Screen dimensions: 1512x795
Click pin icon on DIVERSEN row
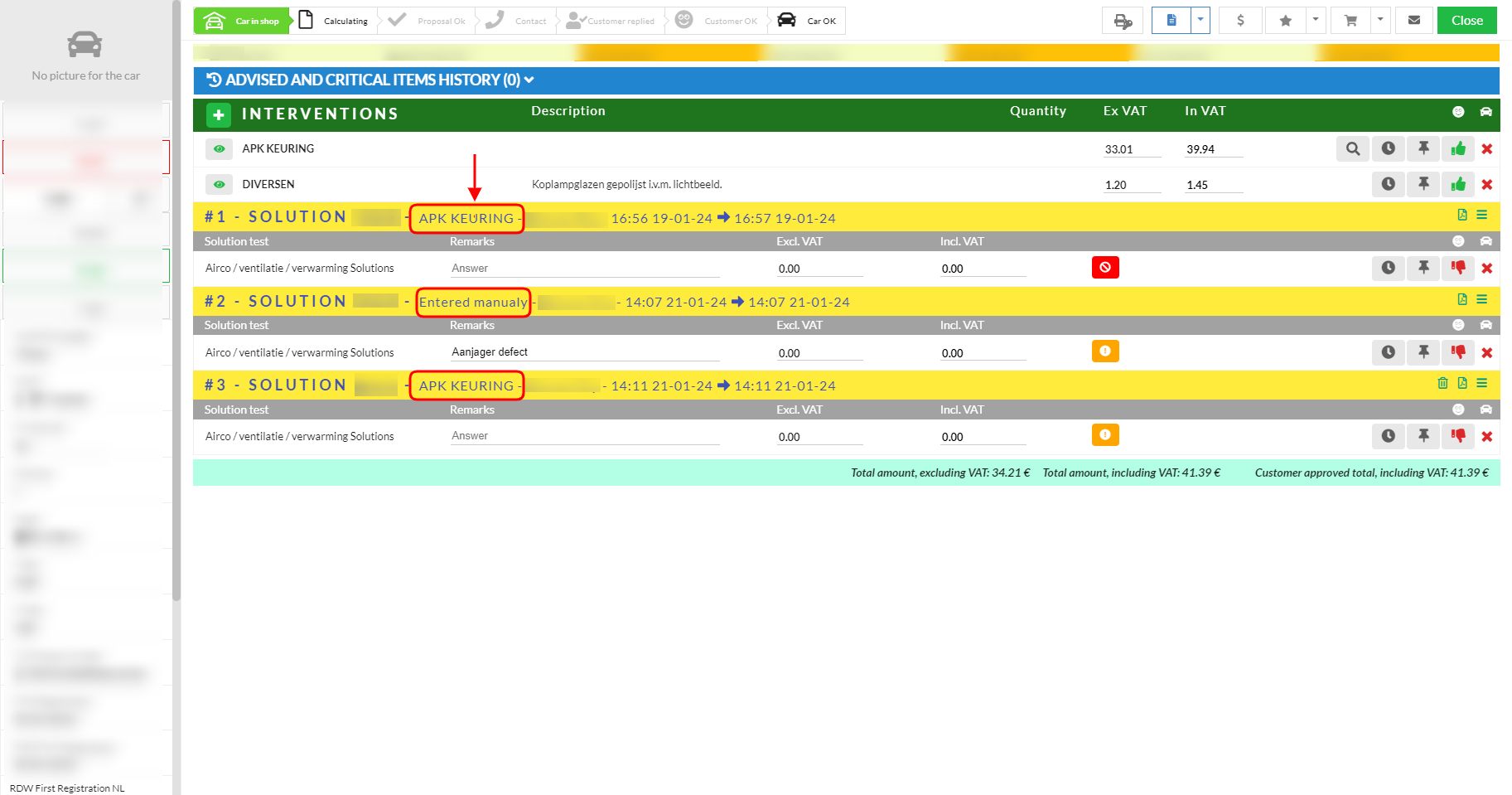pyautogui.click(x=1423, y=184)
